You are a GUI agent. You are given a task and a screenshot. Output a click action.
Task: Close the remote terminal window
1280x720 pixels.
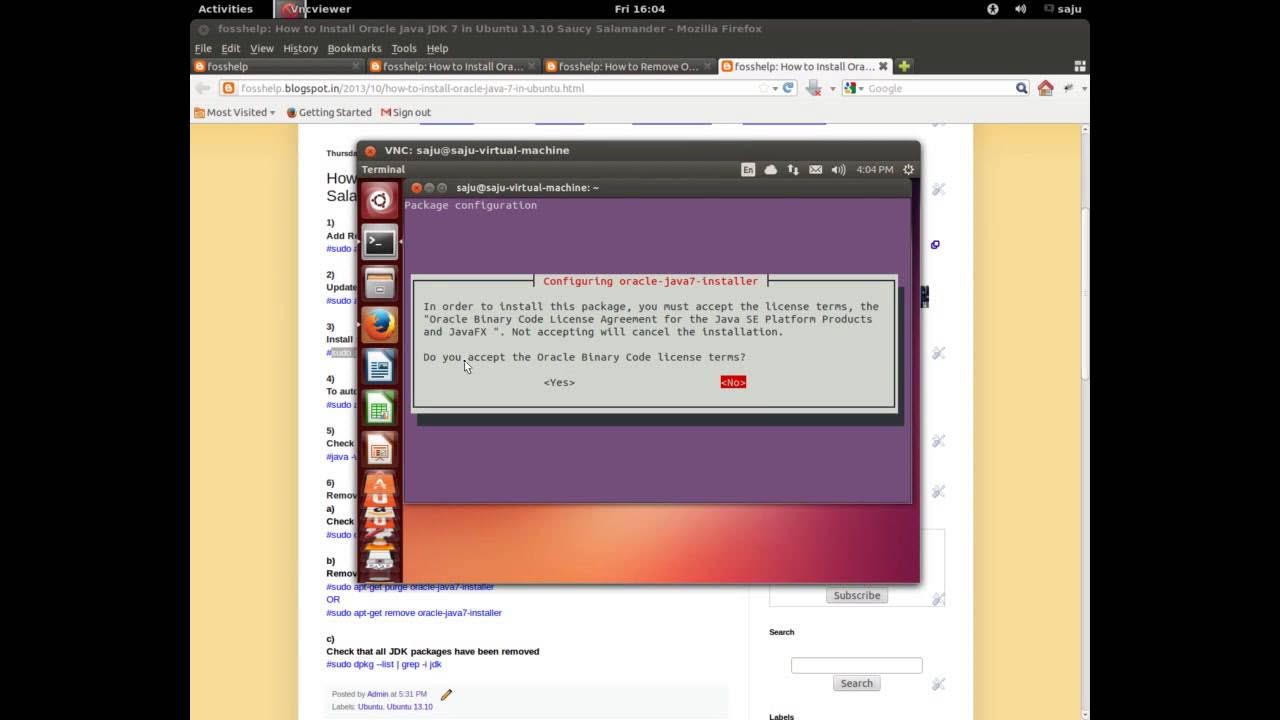(417, 188)
